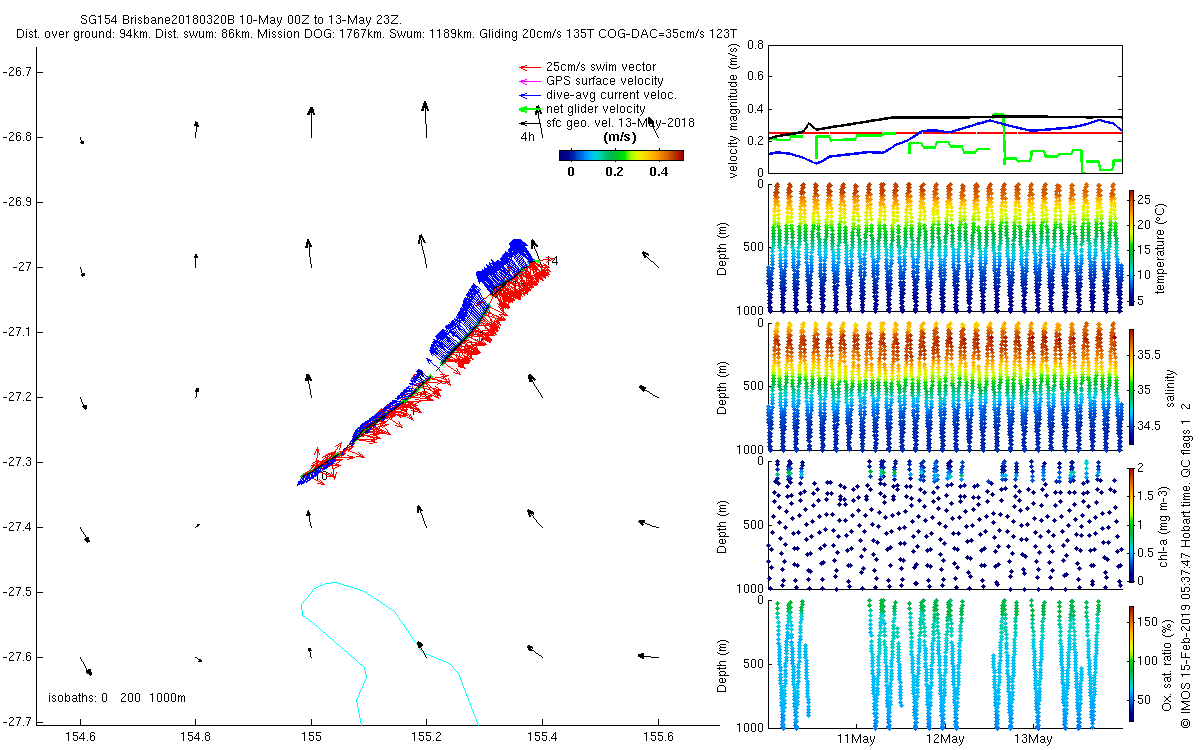Viewport: 1200px width, 750px height.
Task: Click the '11May' date label
Action: (857, 739)
